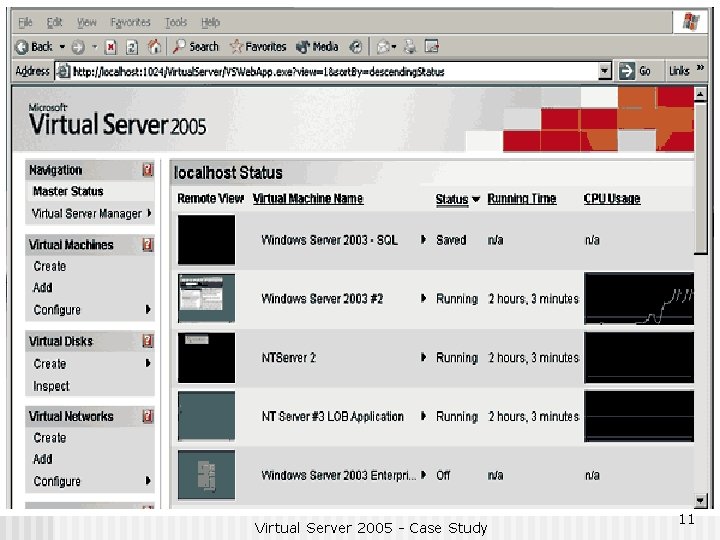Click the Virtual Machines panel help icon

click(x=147, y=245)
